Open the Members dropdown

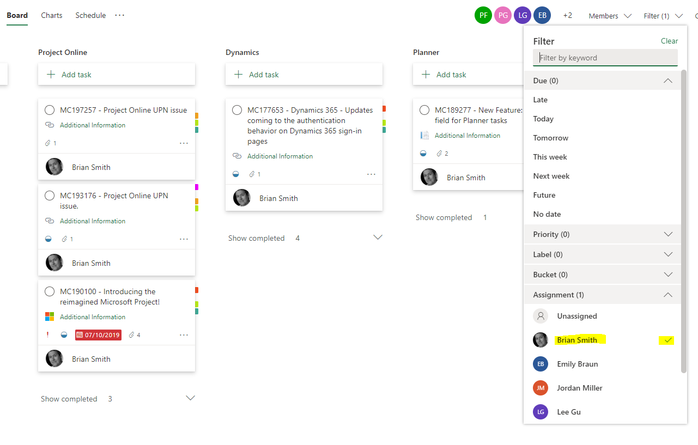pyautogui.click(x=609, y=16)
